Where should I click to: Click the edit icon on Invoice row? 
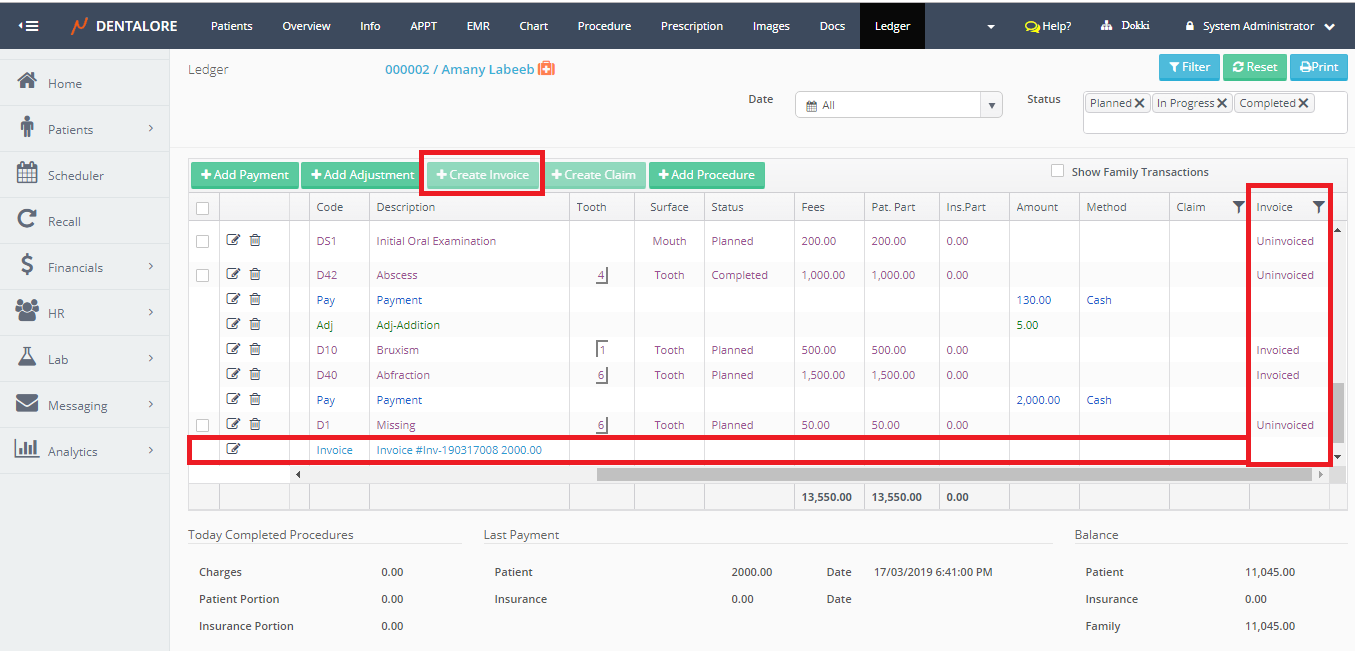click(x=233, y=449)
